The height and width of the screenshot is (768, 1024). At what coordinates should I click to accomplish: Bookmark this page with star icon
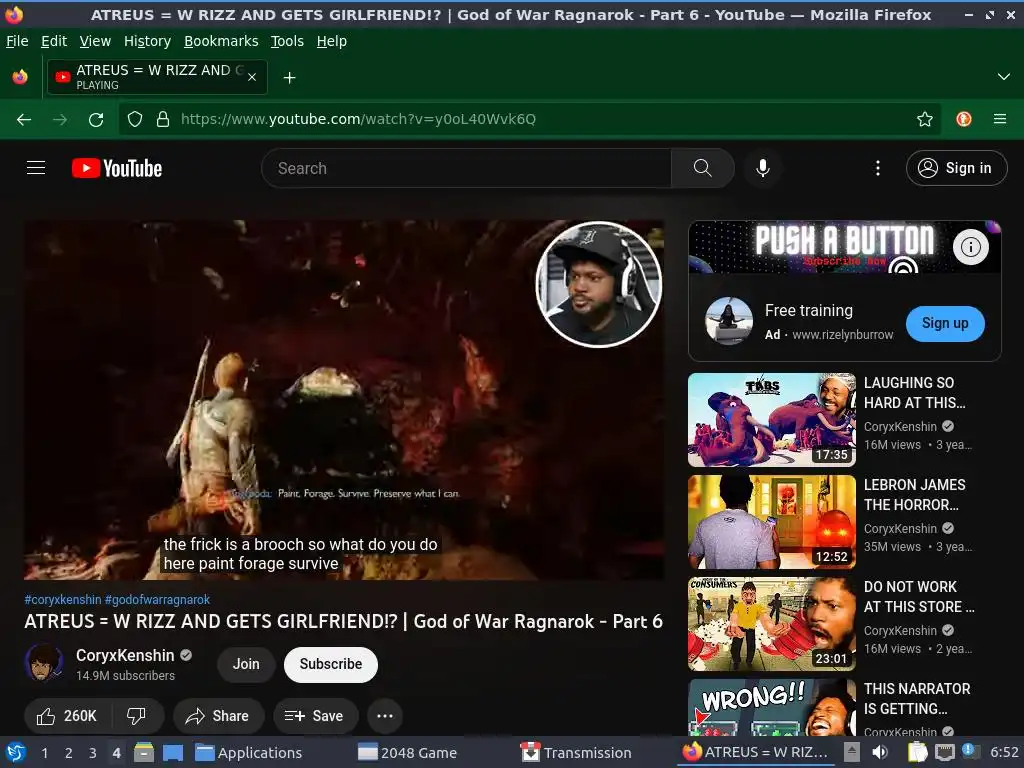click(x=924, y=119)
